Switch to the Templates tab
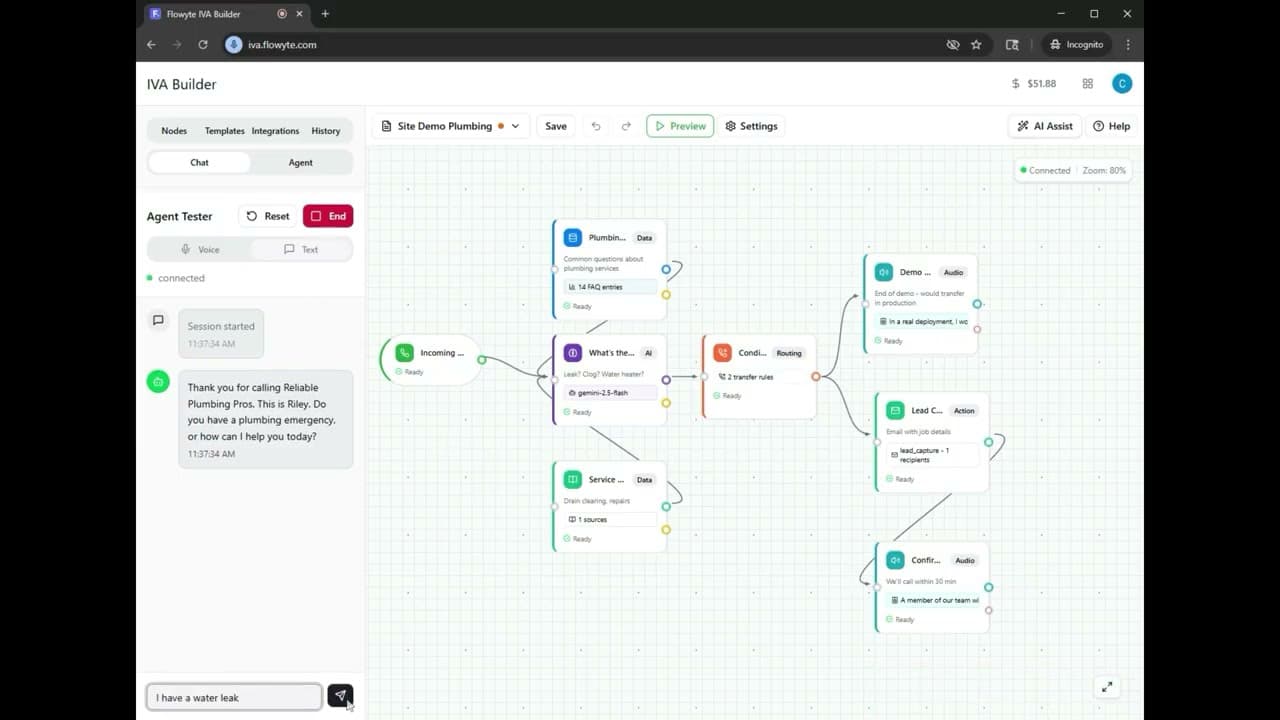 pyautogui.click(x=224, y=130)
